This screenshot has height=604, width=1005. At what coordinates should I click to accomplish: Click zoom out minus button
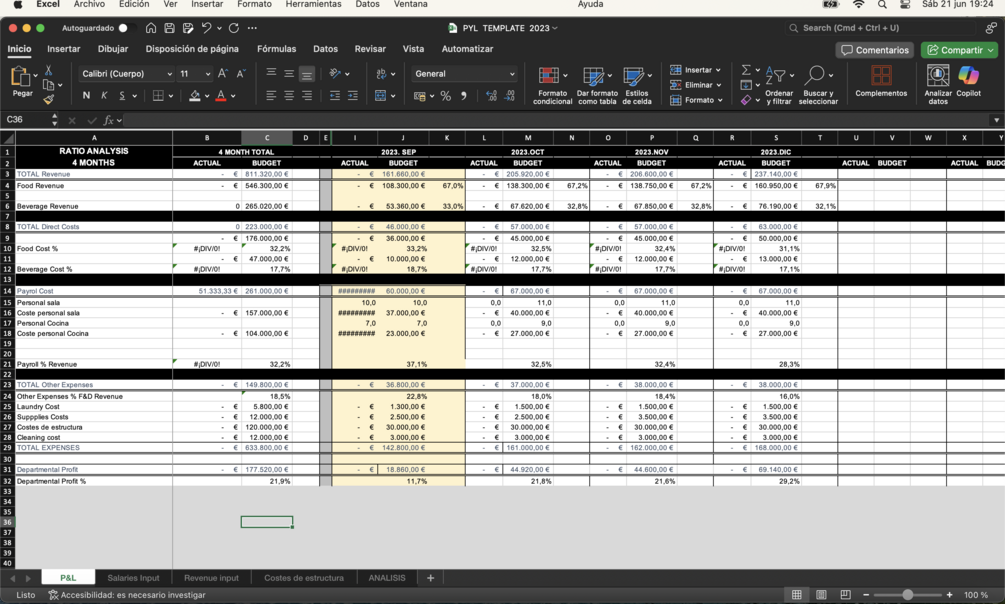tap(865, 595)
